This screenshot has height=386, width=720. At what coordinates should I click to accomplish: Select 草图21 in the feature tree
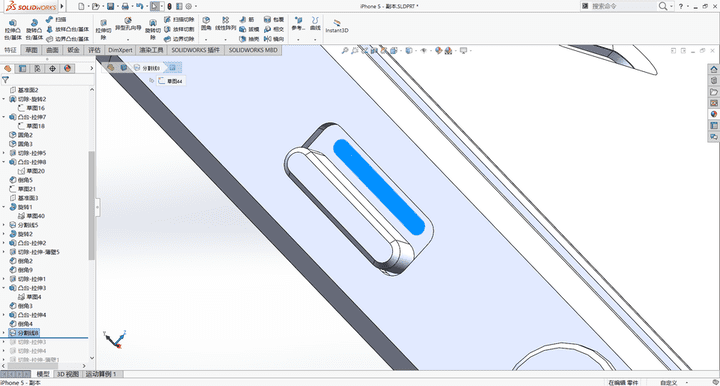(x=22, y=189)
